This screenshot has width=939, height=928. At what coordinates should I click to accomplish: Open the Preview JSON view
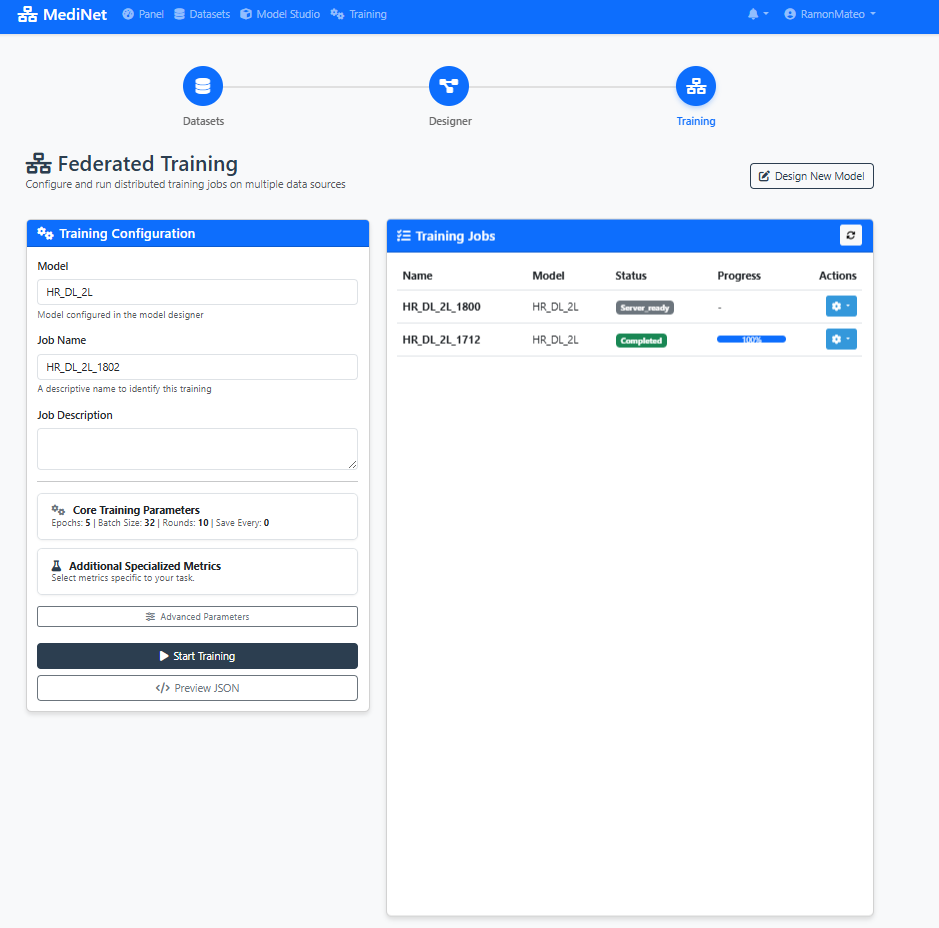click(197, 688)
